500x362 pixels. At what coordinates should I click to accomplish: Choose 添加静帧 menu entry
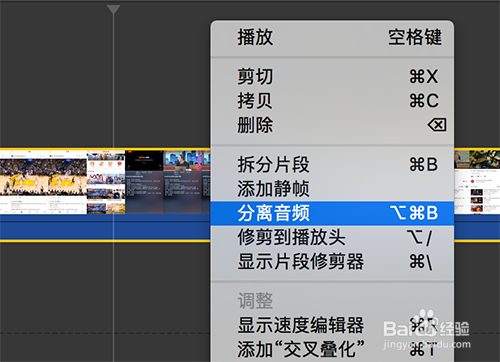click(332, 189)
